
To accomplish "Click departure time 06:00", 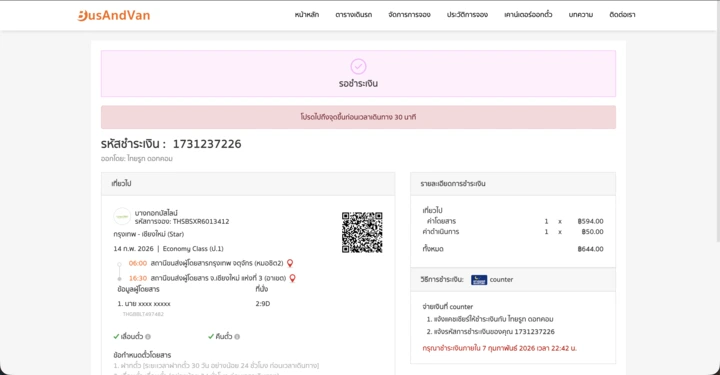I will pos(138,263).
